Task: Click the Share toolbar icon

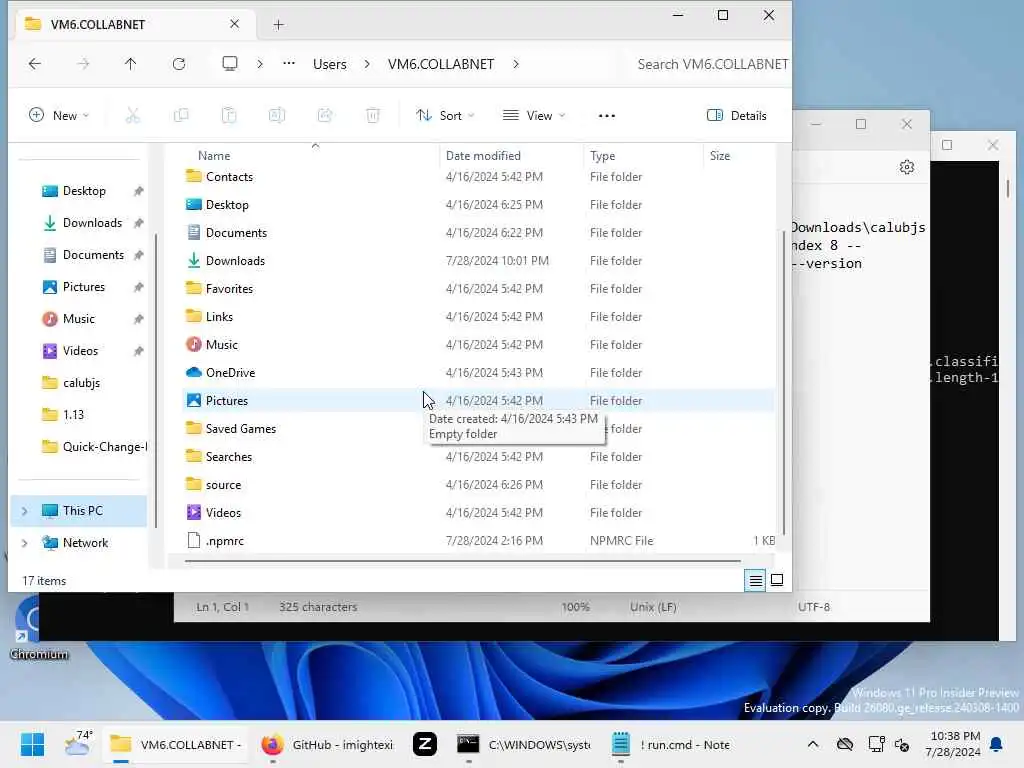Action: (x=325, y=116)
